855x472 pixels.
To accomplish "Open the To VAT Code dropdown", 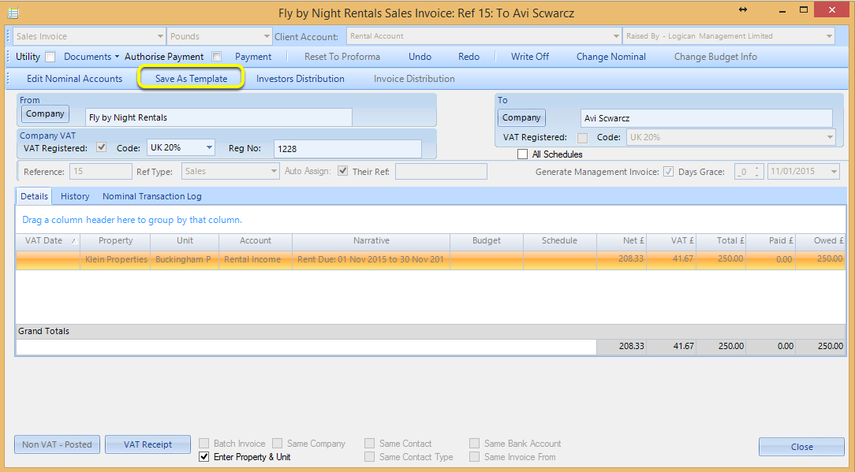I will (x=829, y=137).
